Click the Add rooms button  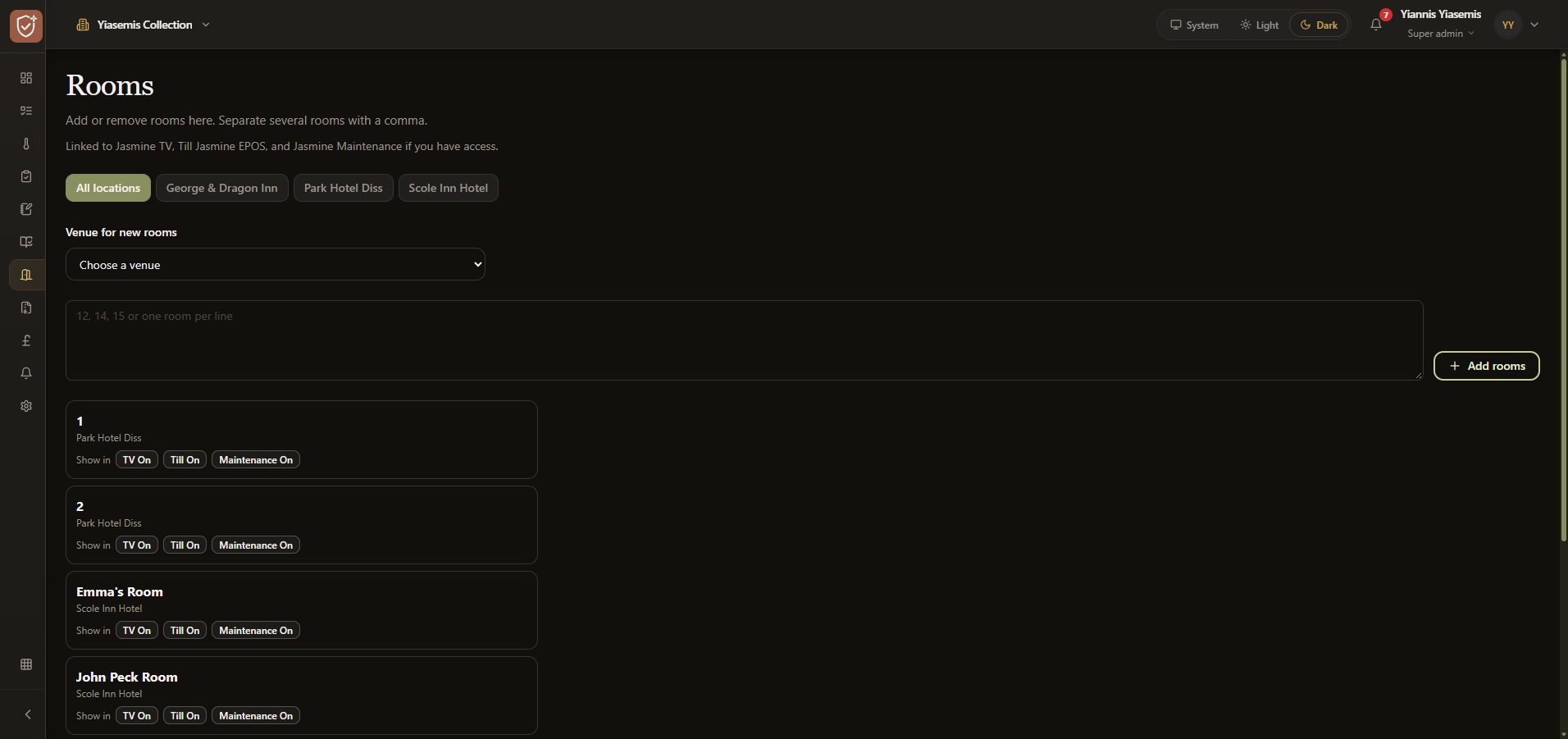(1487, 366)
